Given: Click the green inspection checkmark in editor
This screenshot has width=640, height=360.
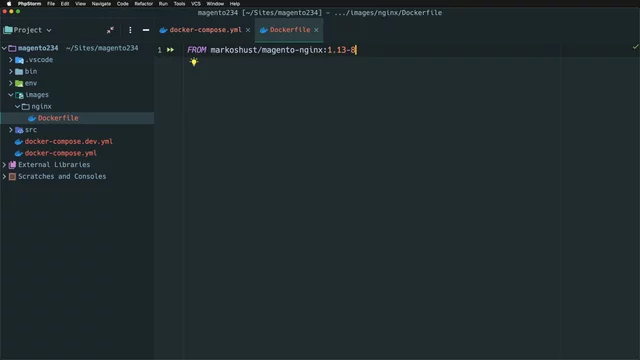Looking at the screenshot, I should (635, 47).
